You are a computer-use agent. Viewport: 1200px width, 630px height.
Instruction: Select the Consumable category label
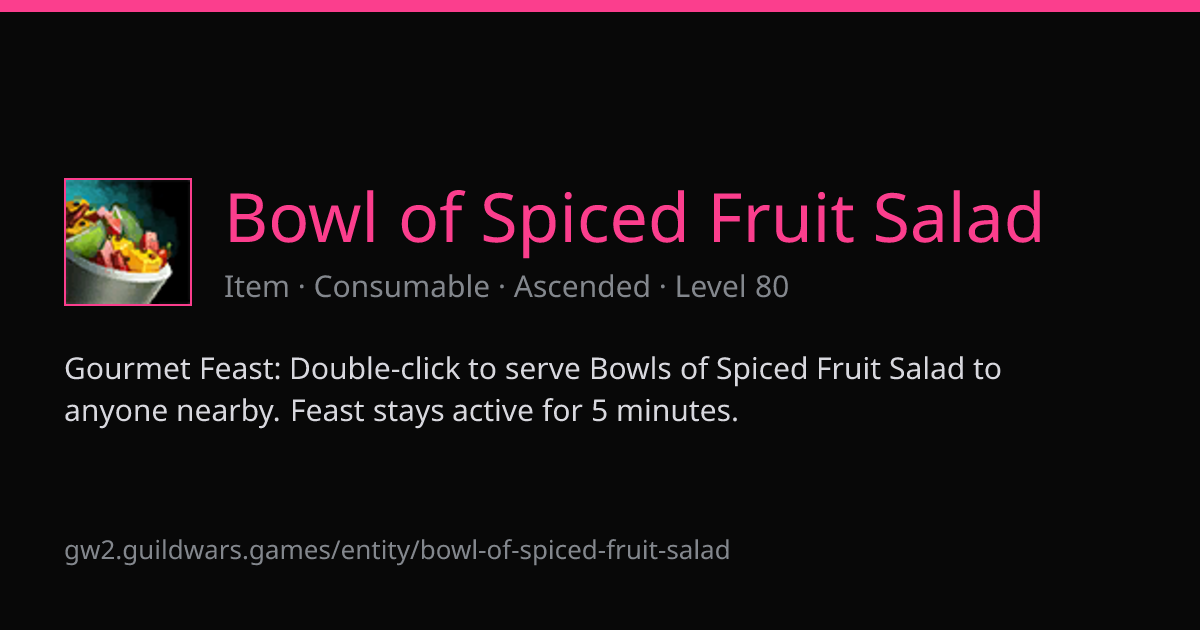click(x=402, y=287)
